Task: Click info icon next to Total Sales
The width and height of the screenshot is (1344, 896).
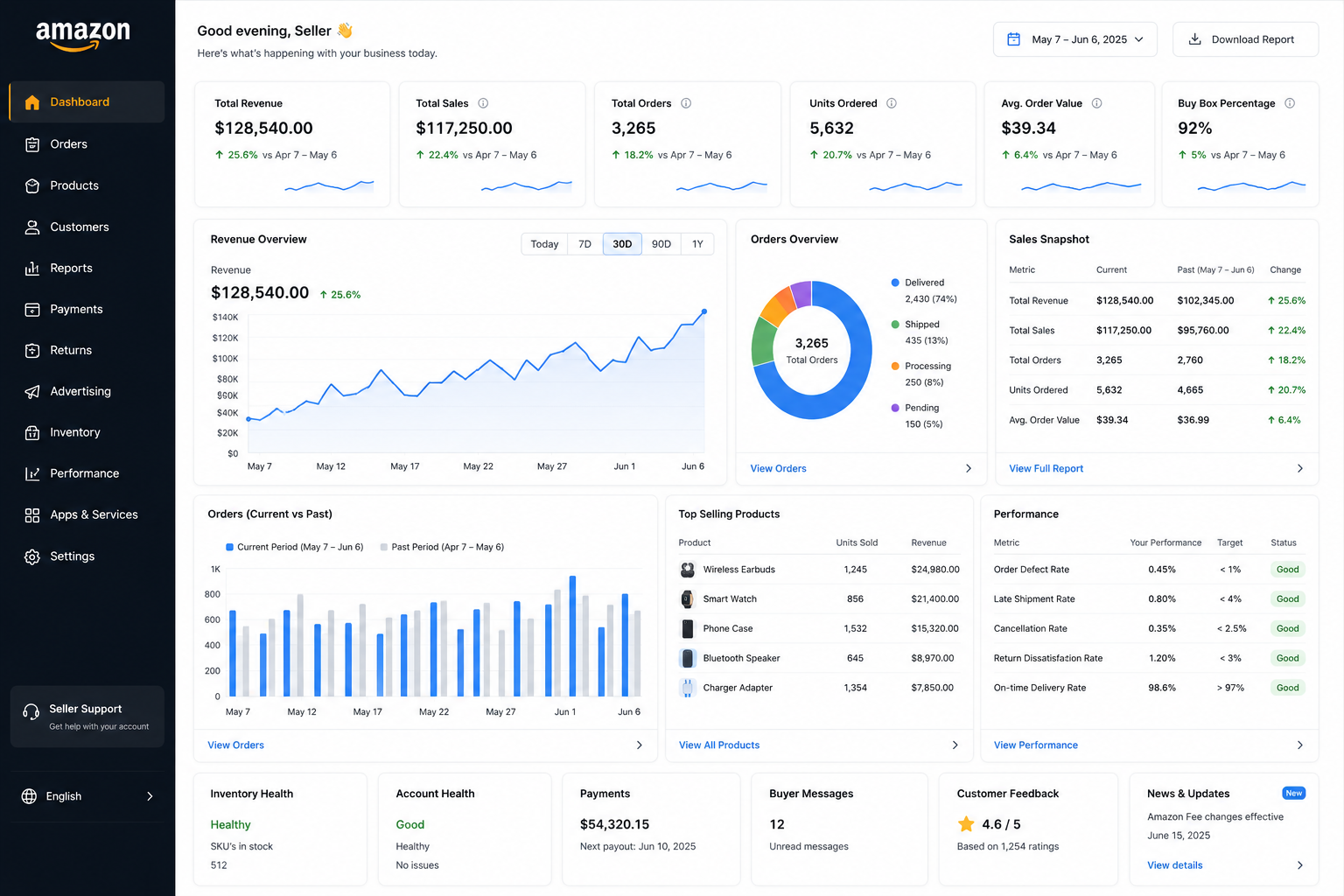Action: (x=483, y=103)
